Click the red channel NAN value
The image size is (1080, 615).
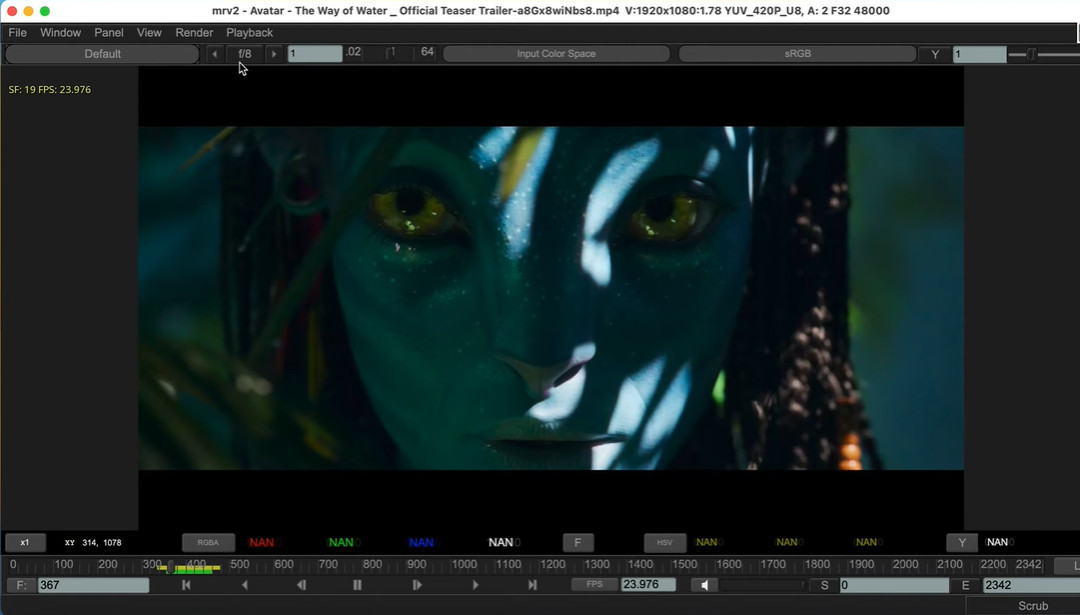point(261,543)
